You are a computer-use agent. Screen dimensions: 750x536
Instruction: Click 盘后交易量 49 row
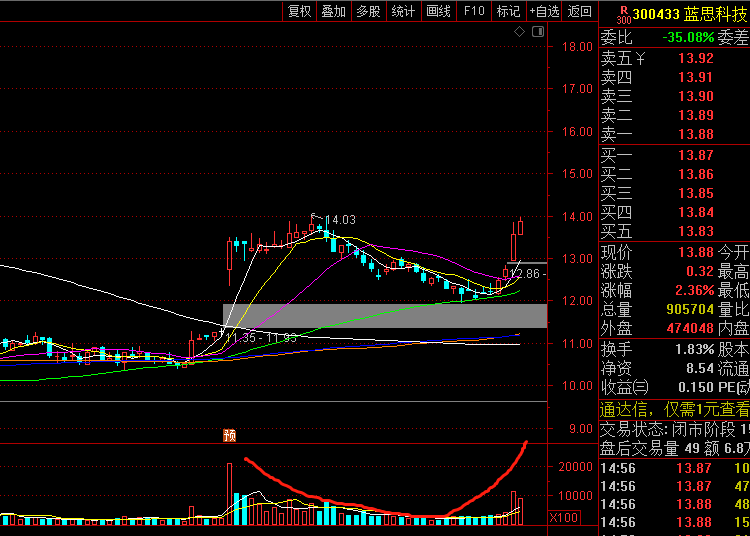674,448
